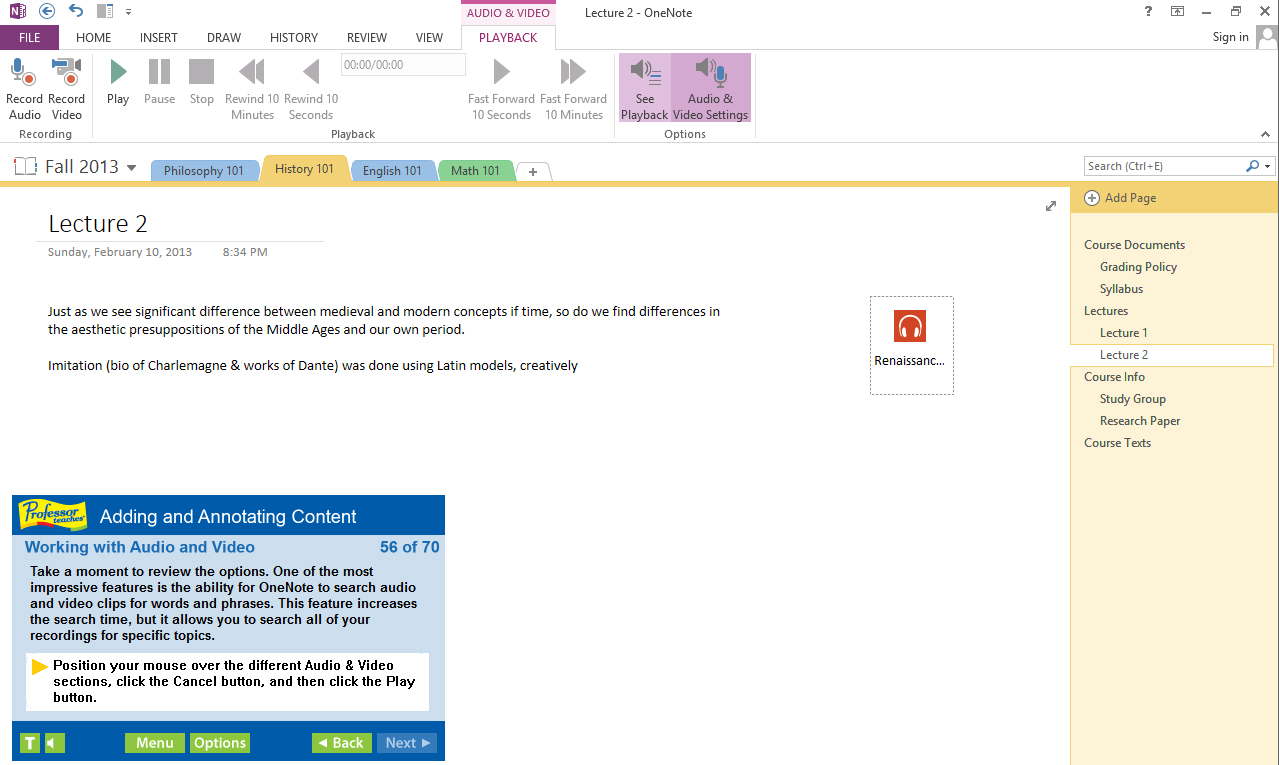
Task: Click the Sign in link
Action: [1230, 37]
